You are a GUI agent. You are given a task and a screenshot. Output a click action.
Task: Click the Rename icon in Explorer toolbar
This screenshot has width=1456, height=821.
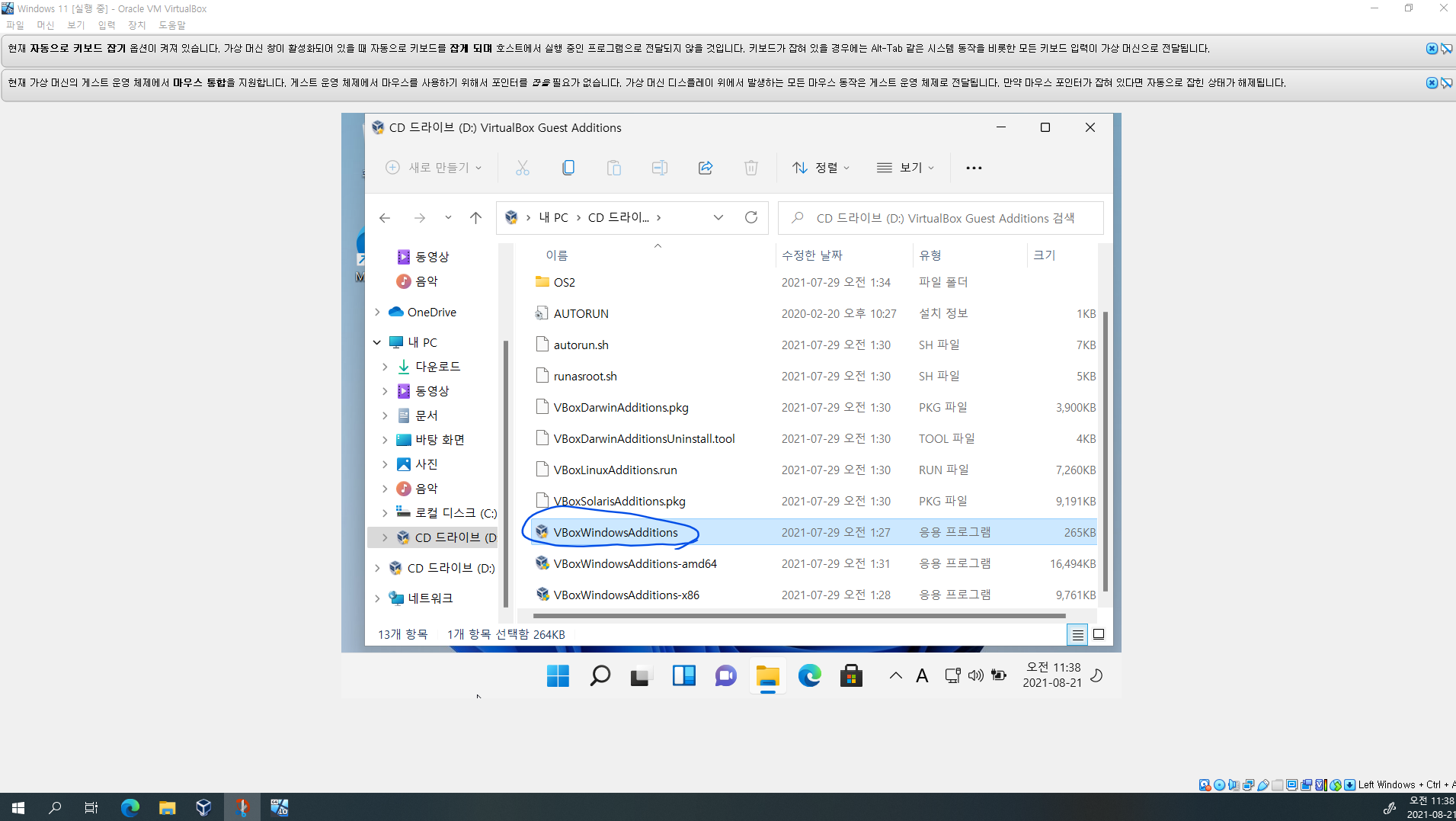pyautogui.click(x=660, y=168)
